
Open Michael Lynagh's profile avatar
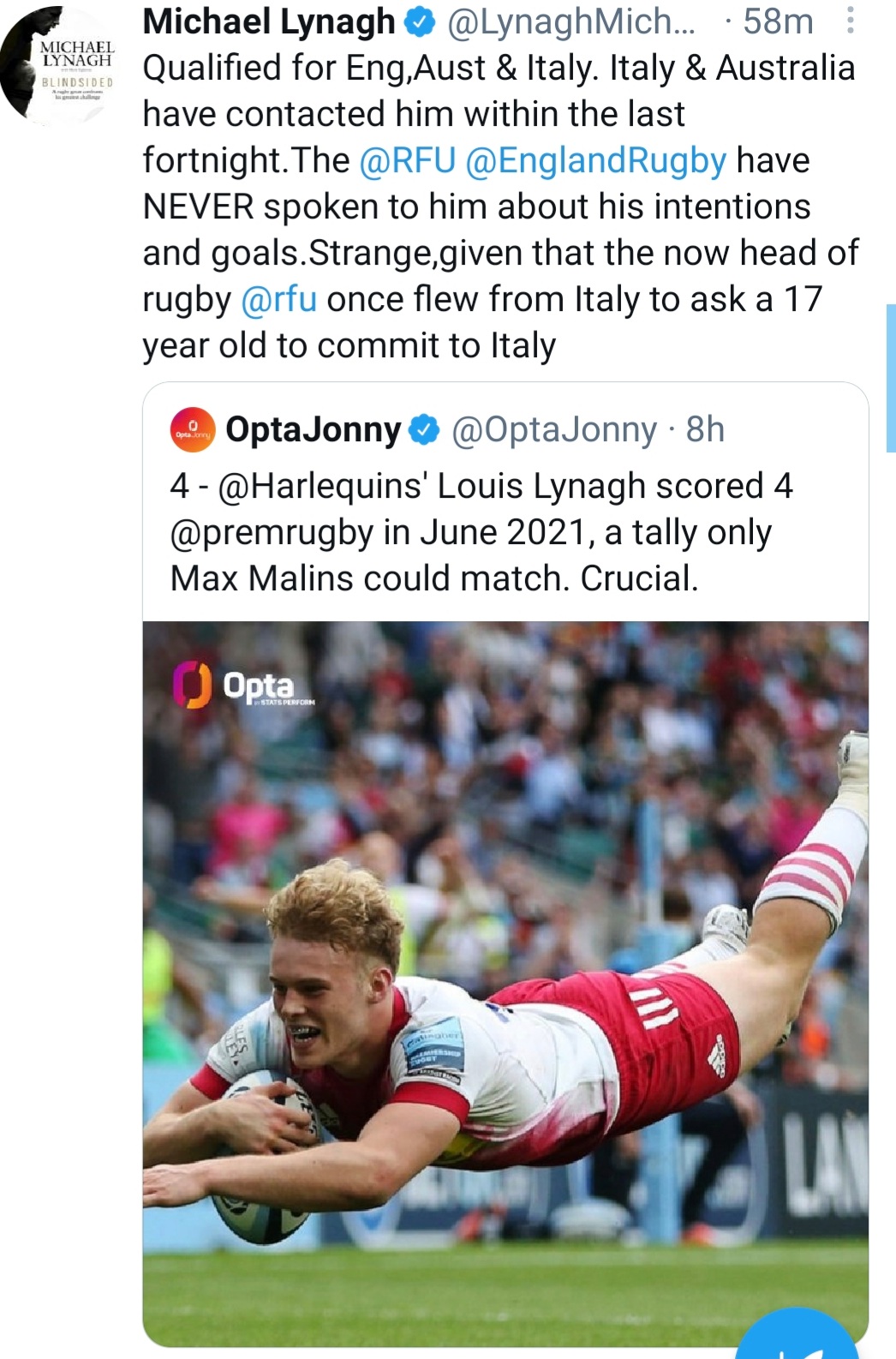tap(59, 66)
